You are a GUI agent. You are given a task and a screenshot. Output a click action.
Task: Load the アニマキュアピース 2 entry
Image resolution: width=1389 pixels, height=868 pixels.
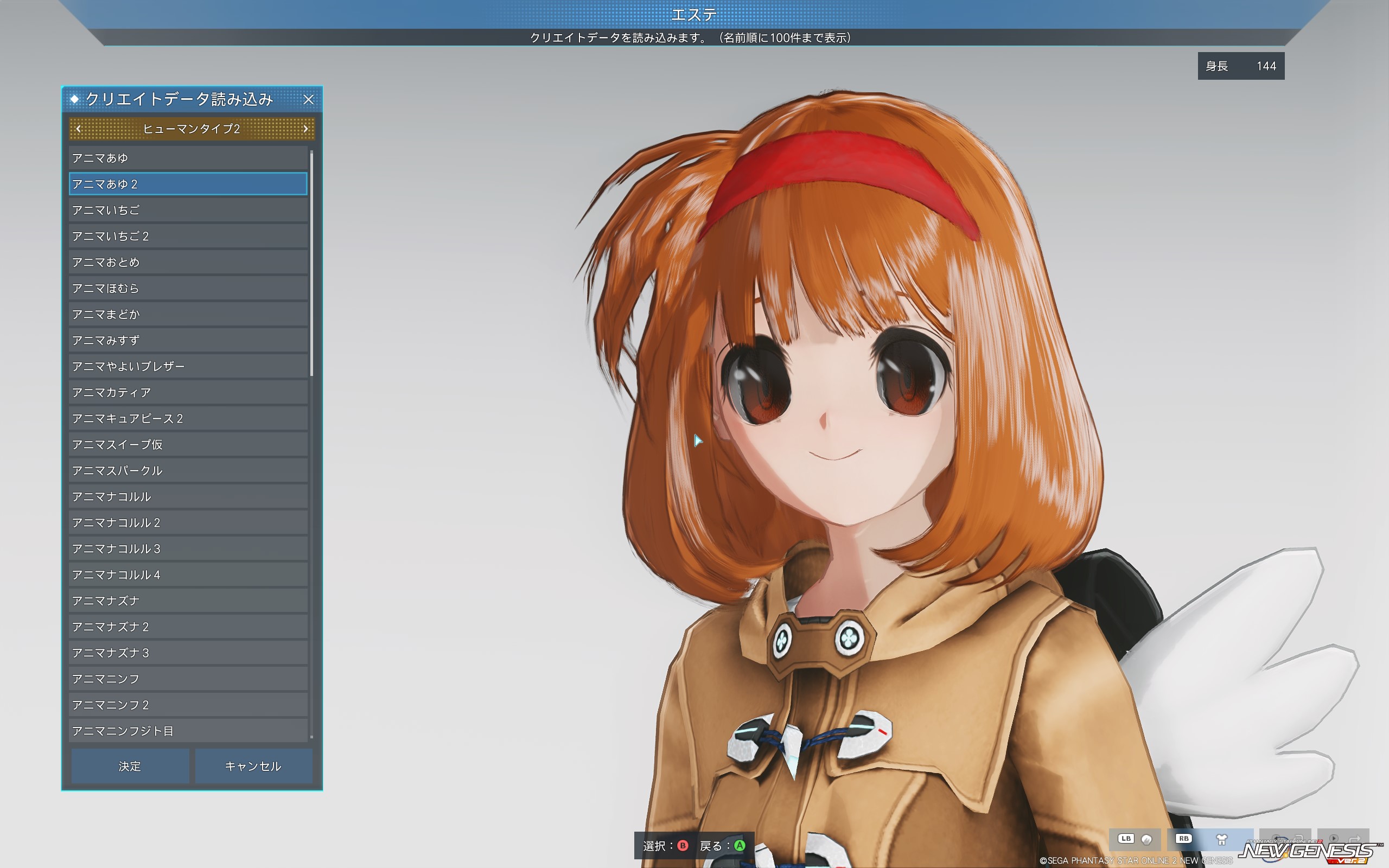[188, 418]
